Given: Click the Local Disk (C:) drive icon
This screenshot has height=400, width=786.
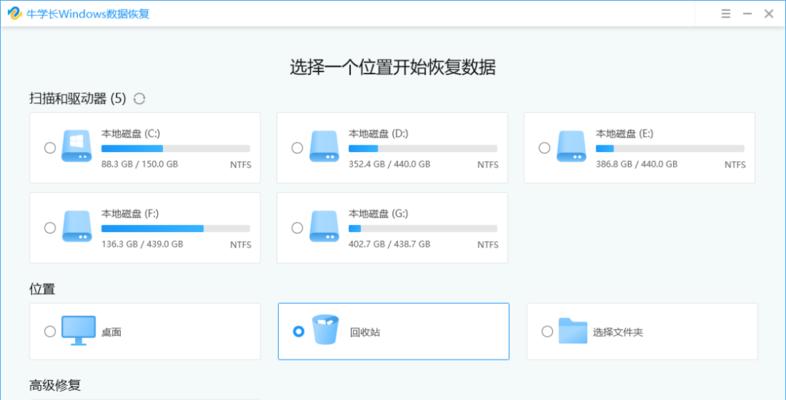Looking at the screenshot, I should click(x=77, y=146).
